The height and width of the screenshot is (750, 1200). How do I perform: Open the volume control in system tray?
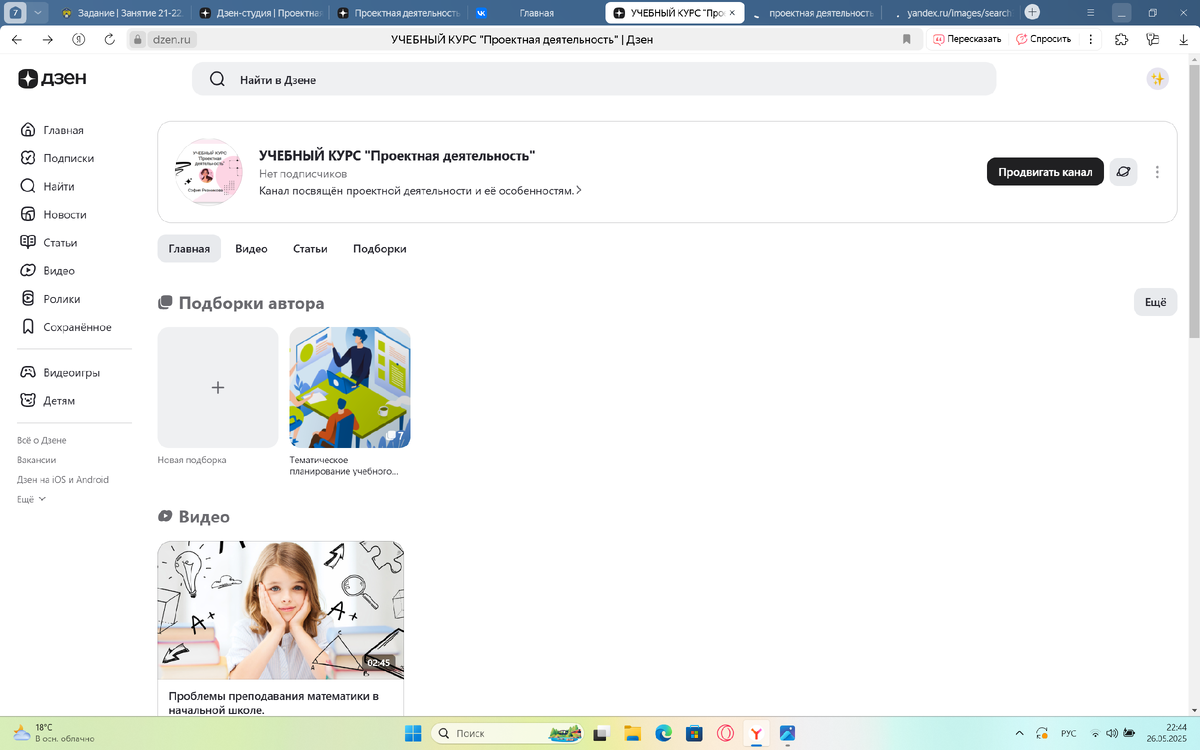[1114, 733]
